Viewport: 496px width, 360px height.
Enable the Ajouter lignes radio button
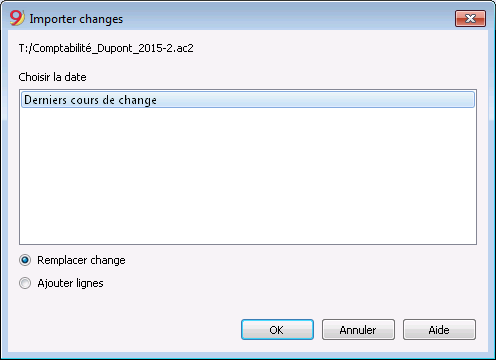click(x=25, y=283)
